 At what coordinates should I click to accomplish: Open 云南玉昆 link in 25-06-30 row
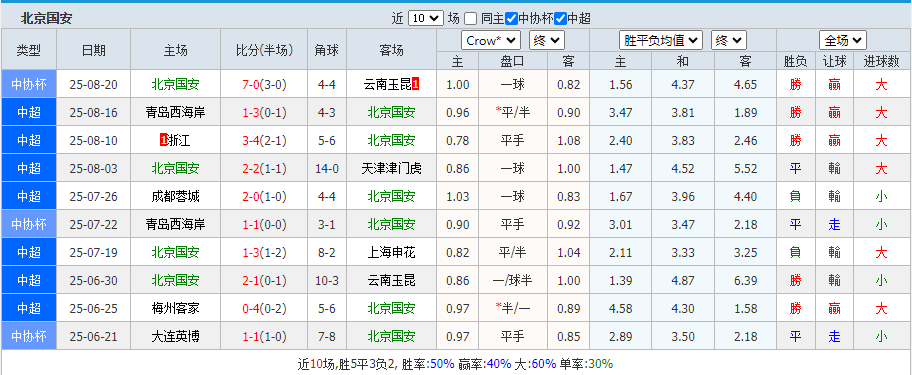pos(391,280)
